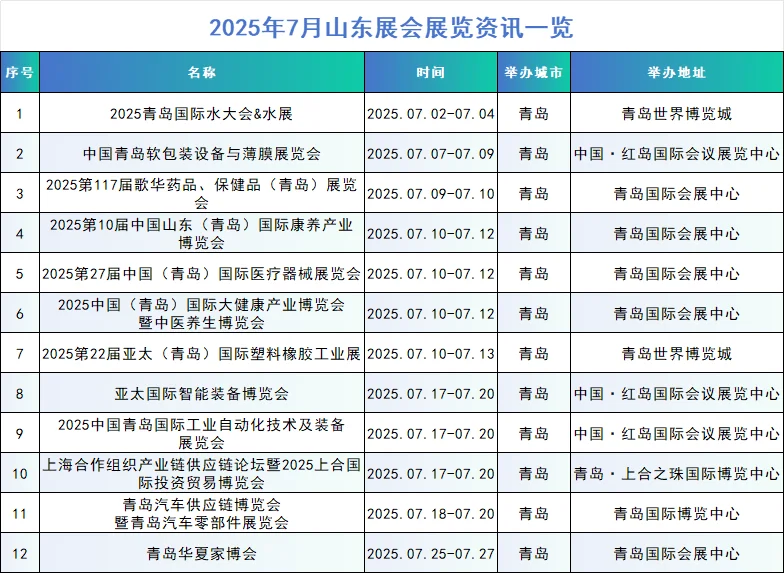Select 2025第117届歌华药品、保健品（青岛）展览会 cell
The image size is (784, 573).
pos(202,194)
